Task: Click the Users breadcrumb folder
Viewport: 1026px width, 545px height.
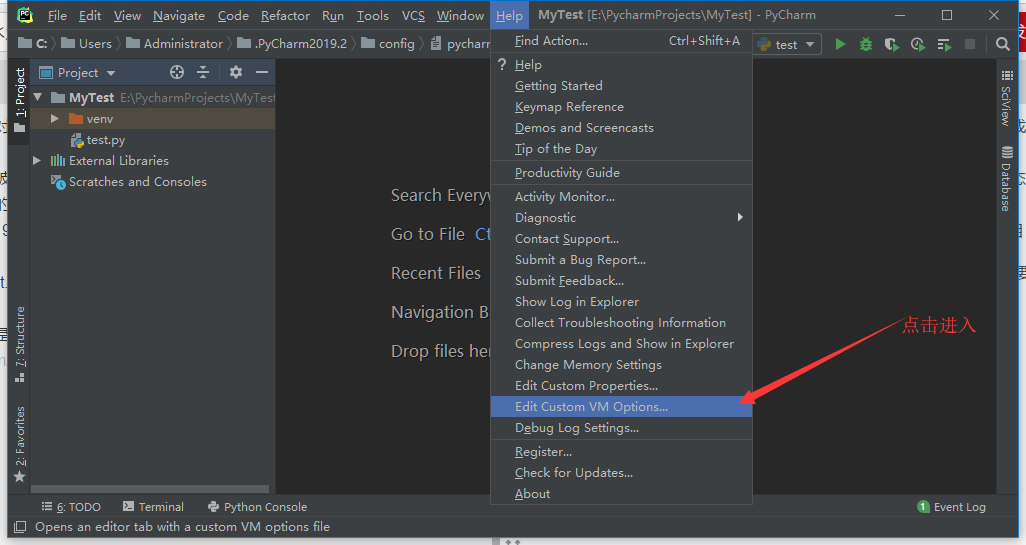Action: pos(86,44)
